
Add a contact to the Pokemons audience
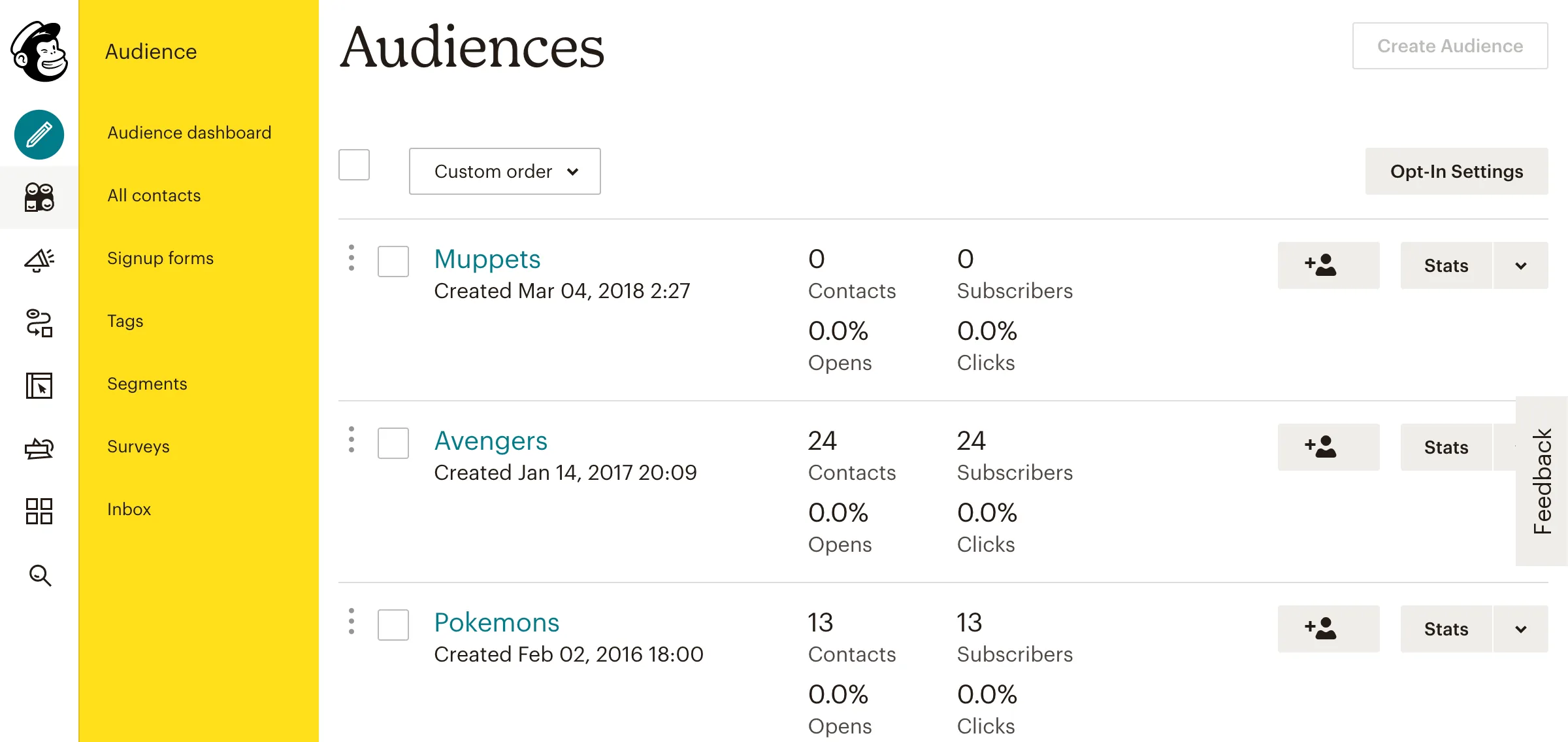coord(1329,629)
